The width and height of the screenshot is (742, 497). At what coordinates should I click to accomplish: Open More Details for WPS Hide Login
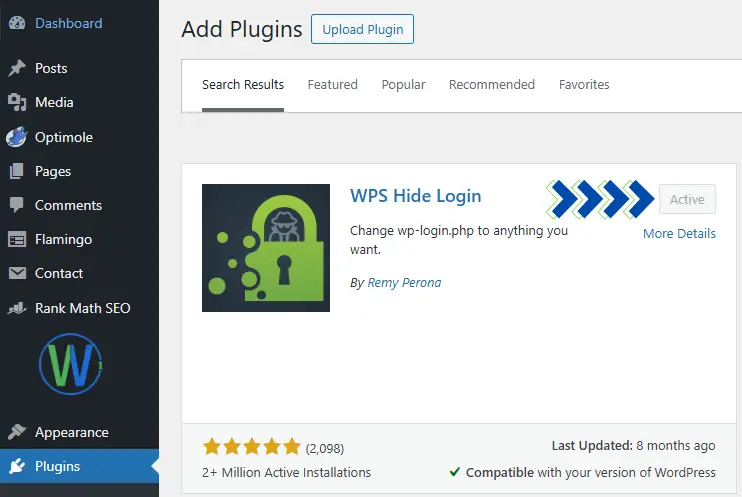[x=679, y=233]
